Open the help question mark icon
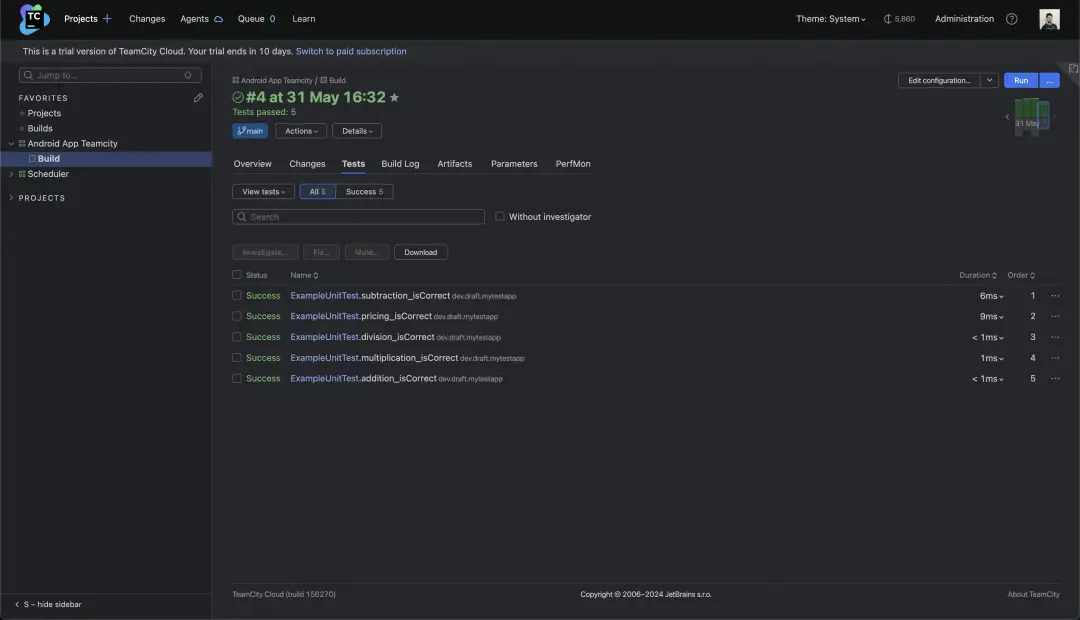Image resolution: width=1080 pixels, height=620 pixels. point(1011,19)
